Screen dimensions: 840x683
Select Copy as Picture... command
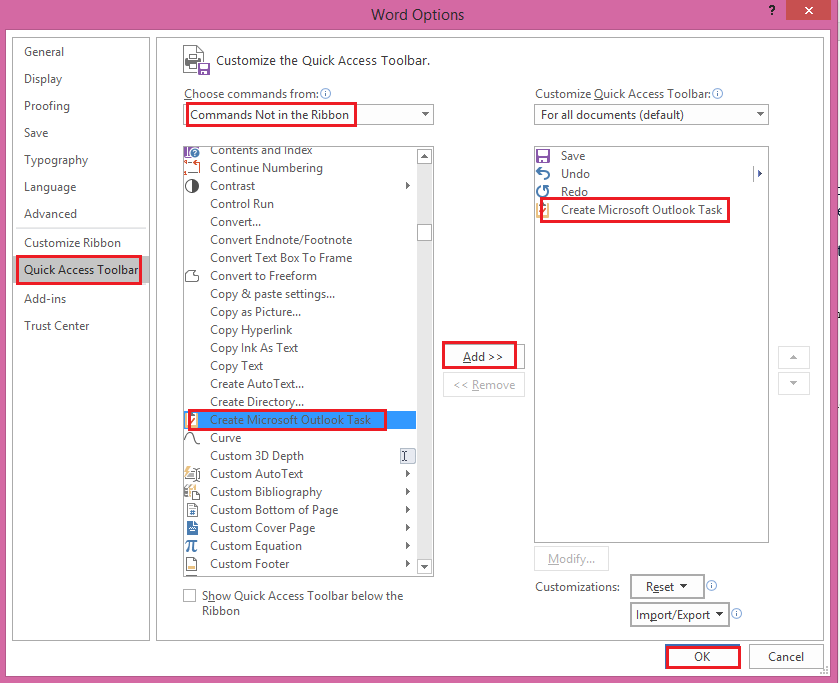[299, 312]
